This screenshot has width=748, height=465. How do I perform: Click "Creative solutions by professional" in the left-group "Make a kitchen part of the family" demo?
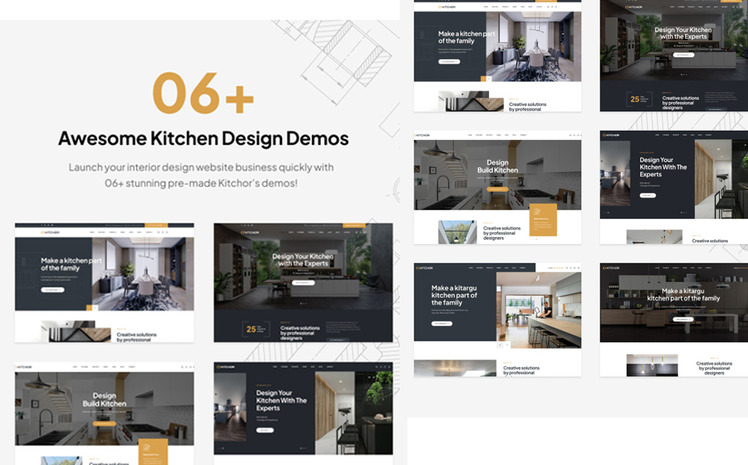click(x=136, y=337)
